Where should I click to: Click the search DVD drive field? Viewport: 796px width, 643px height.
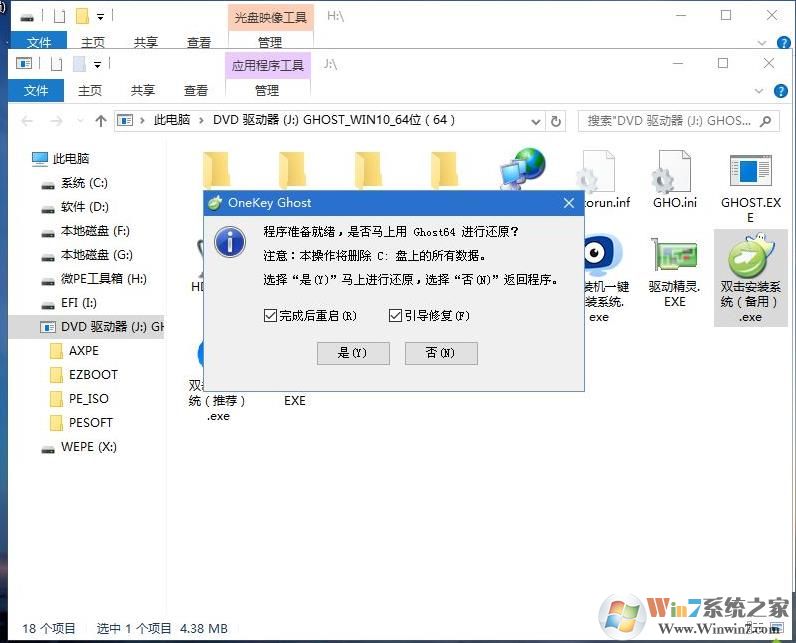678,121
